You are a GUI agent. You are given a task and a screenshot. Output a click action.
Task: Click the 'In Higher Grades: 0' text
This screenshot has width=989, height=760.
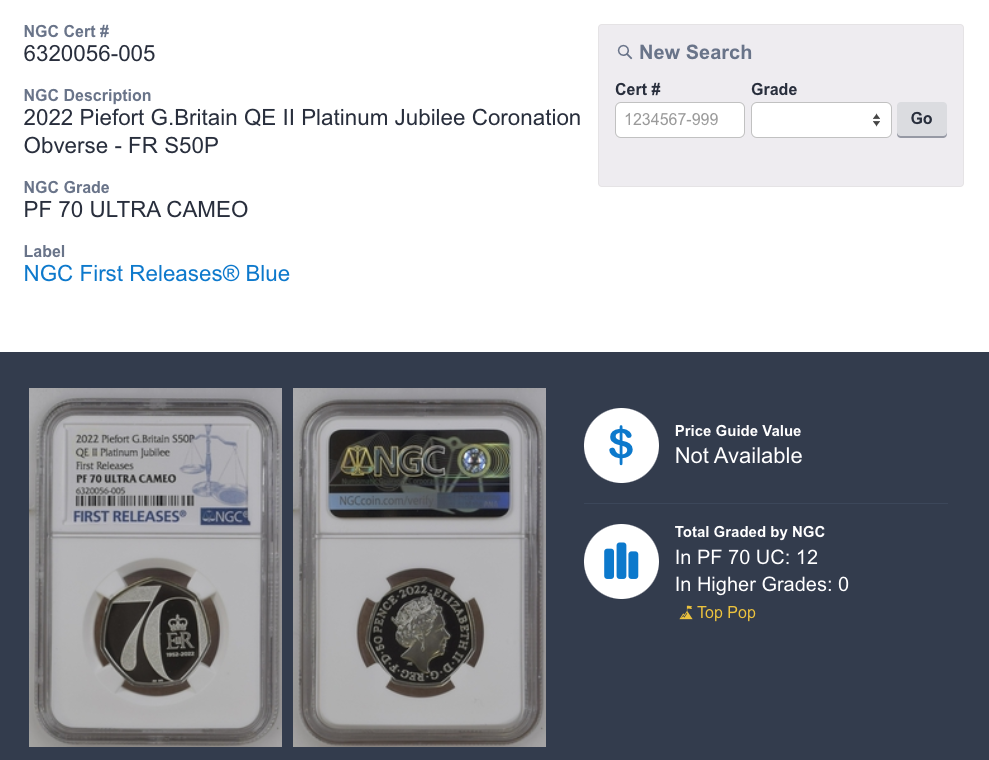[761, 585]
